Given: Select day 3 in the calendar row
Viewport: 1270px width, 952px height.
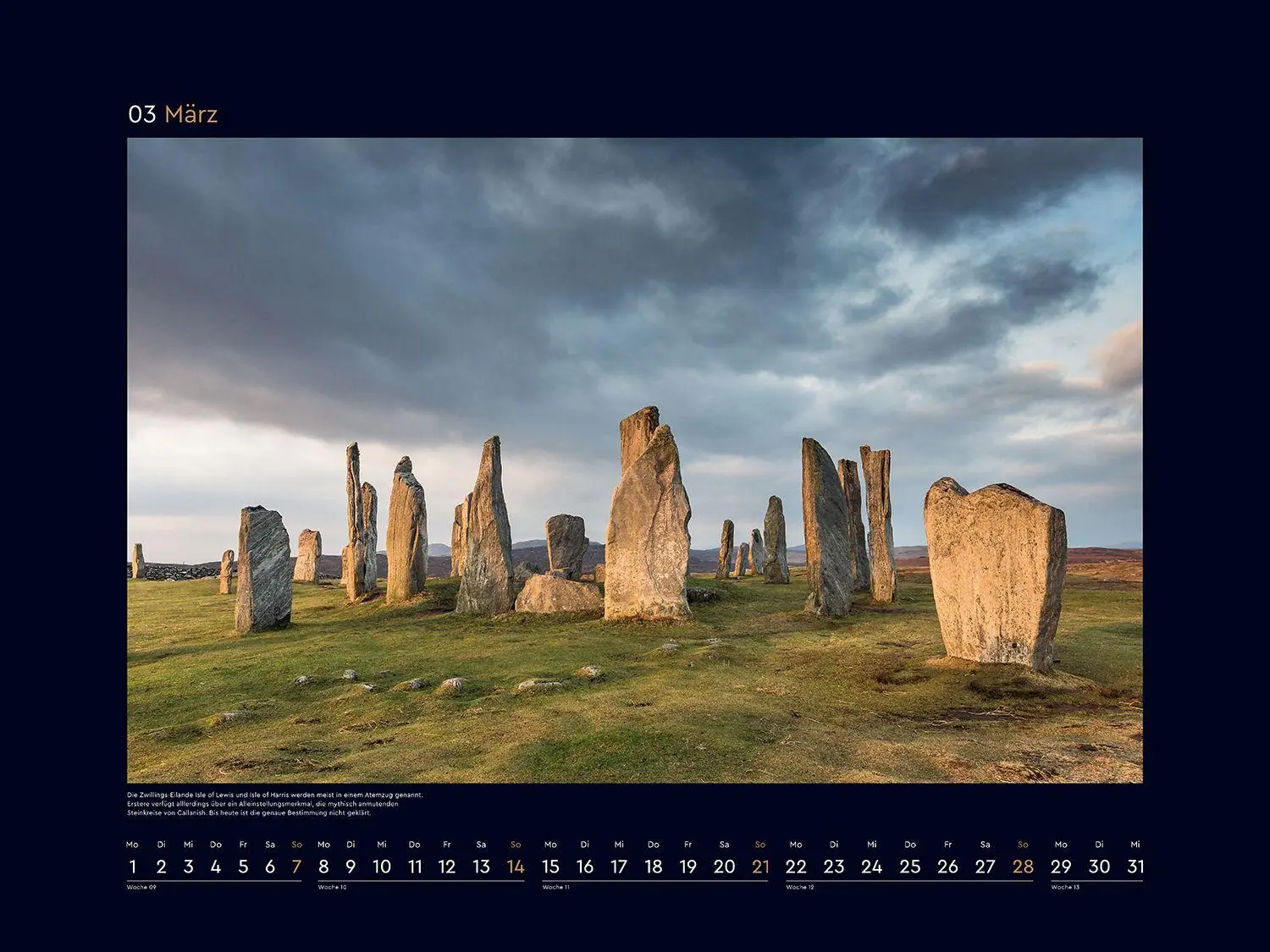Looking at the screenshot, I should pyautogui.click(x=188, y=867).
